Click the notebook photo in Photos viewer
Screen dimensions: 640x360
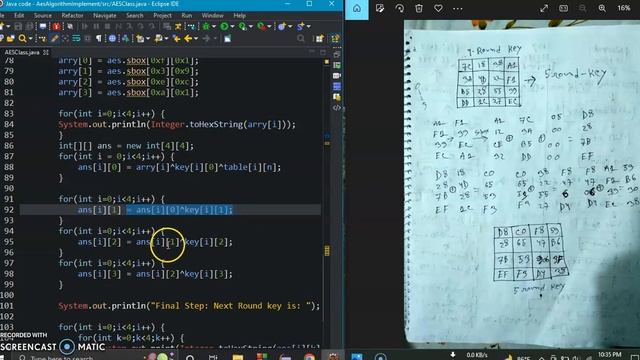pyautogui.click(x=522, y=184)
